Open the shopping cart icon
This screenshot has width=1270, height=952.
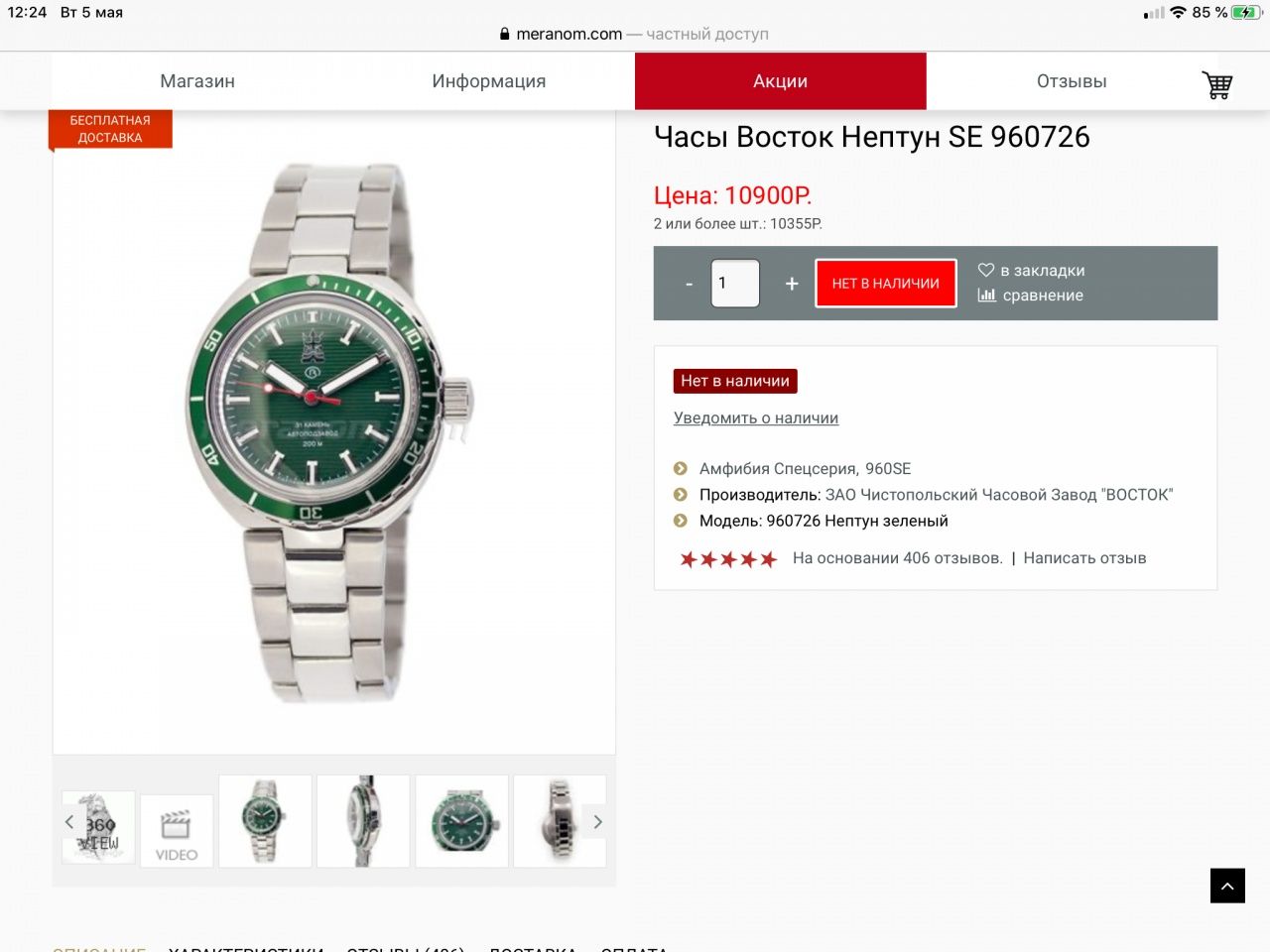(x=1216, y=84)
